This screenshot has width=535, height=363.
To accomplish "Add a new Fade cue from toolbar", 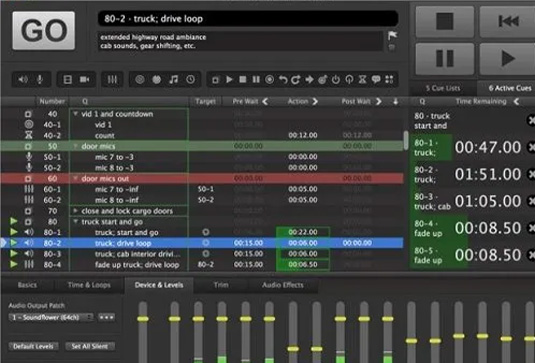I will pyautogui.click(x=112, y=80).
